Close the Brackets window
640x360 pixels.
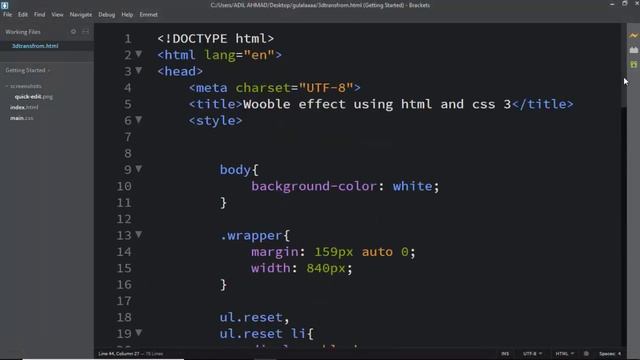(637, 4)
